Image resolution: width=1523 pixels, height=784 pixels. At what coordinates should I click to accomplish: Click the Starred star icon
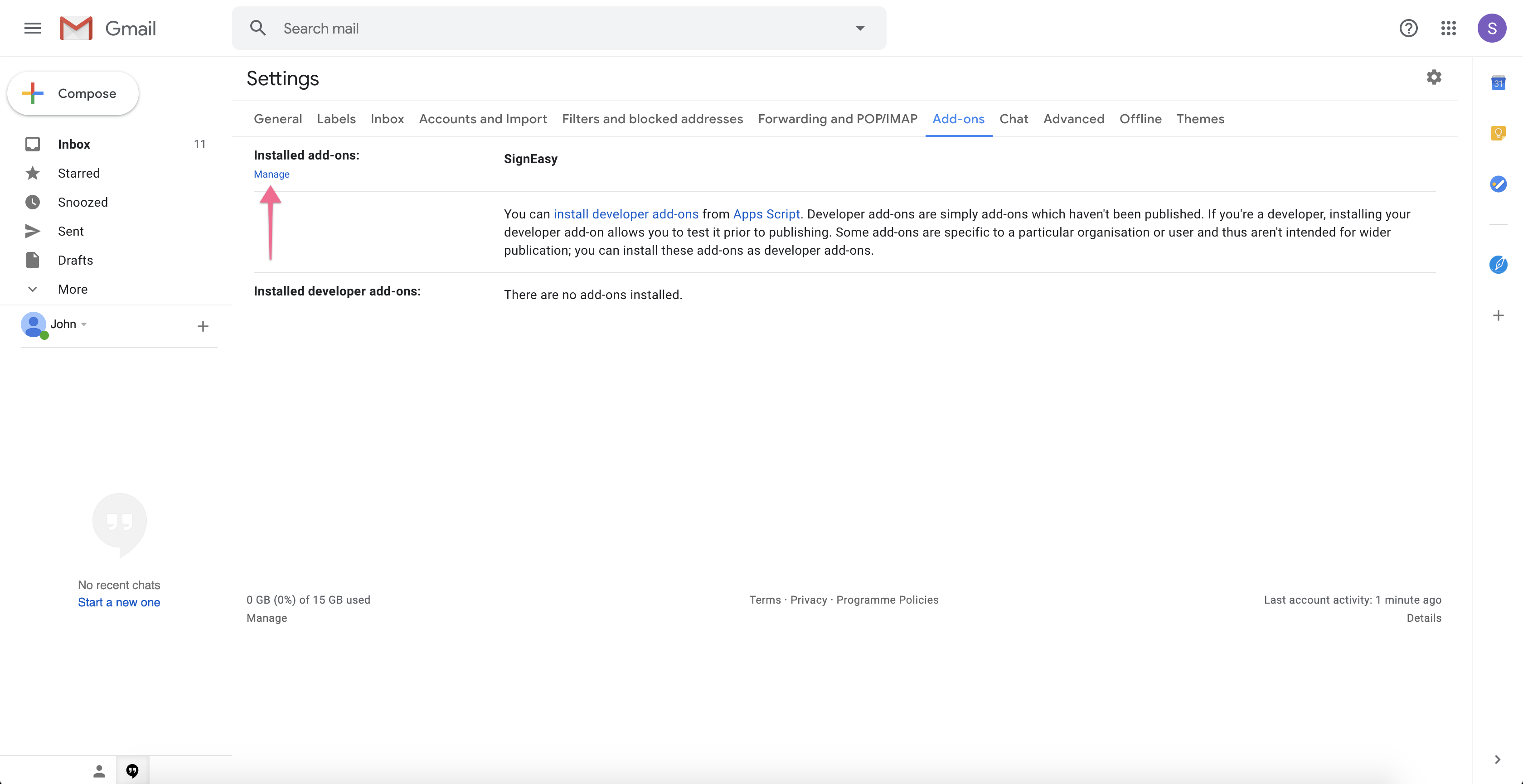pyautogui.click(x=33, y=173)
